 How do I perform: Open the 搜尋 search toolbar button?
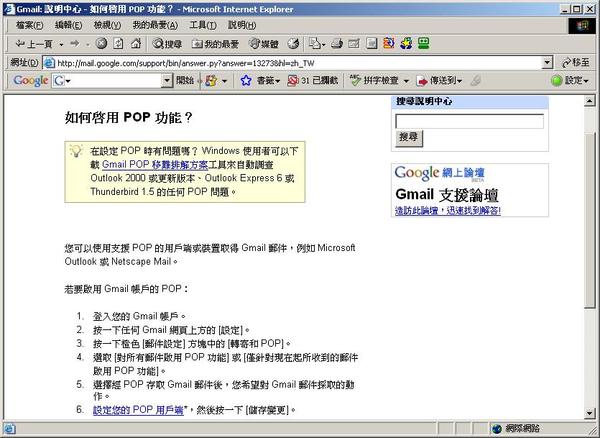[x=167, y=44]
